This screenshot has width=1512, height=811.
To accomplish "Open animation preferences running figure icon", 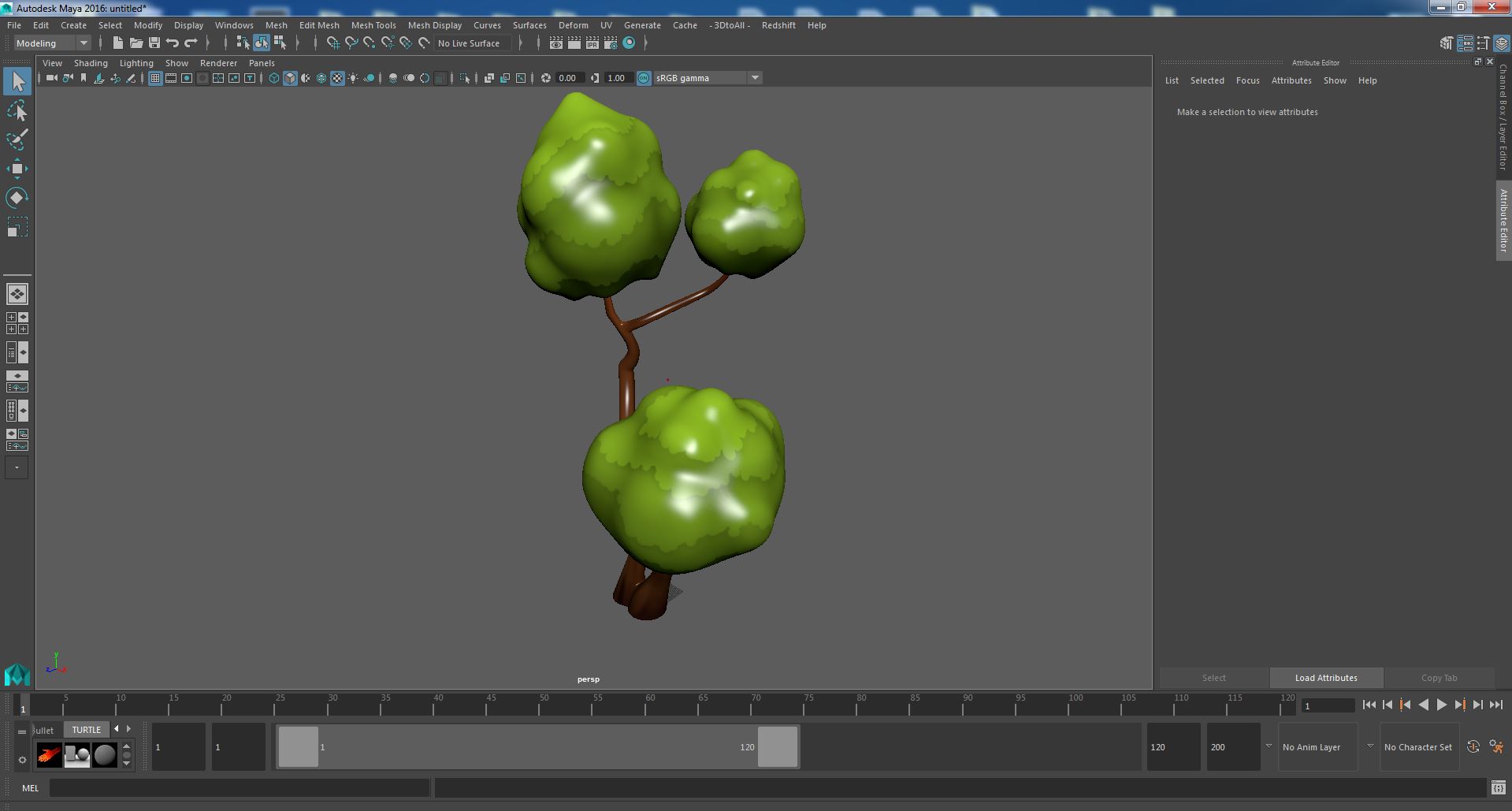I will click(x=1496, y=747).
